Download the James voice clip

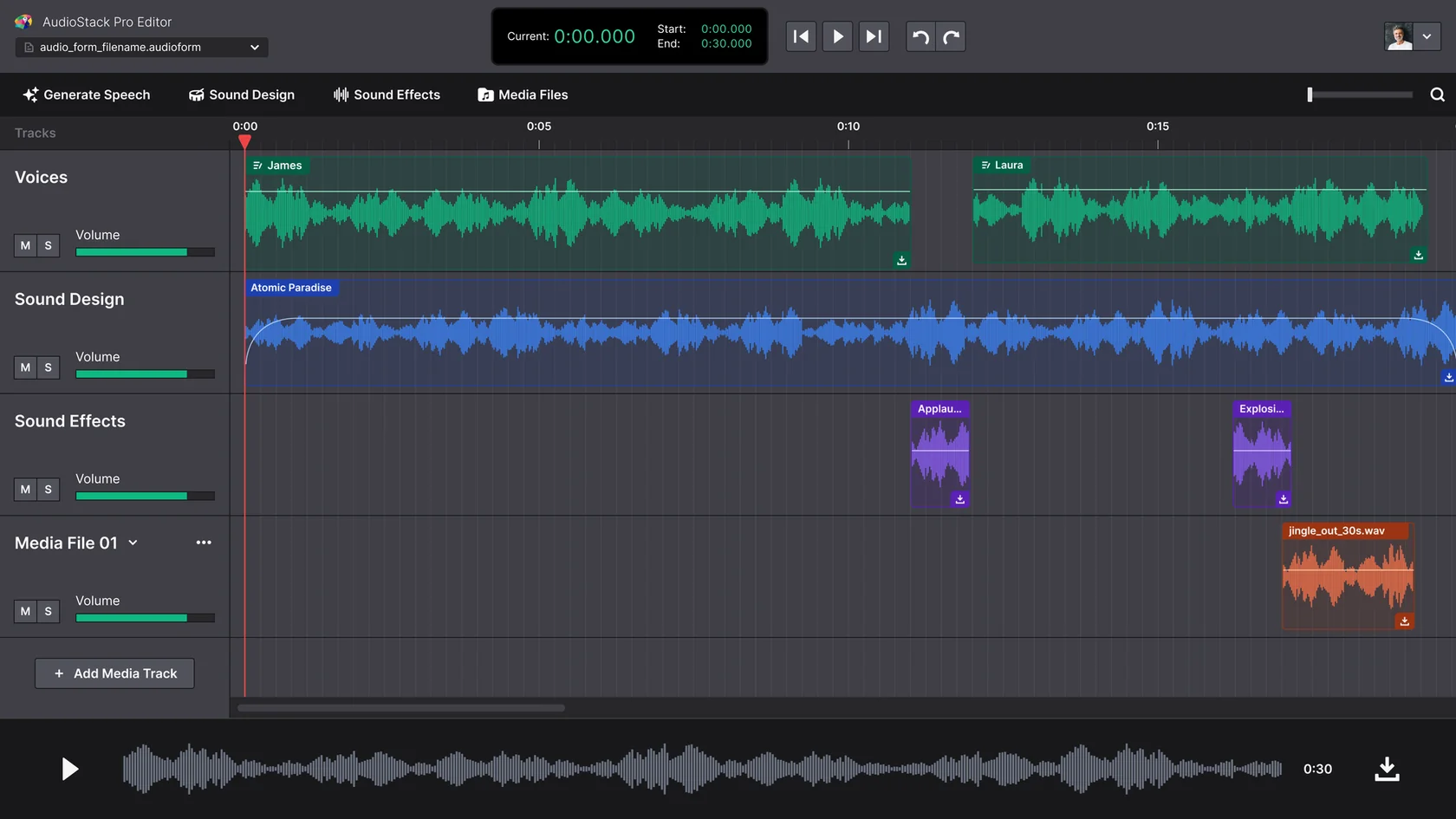(x=901, y=260)
